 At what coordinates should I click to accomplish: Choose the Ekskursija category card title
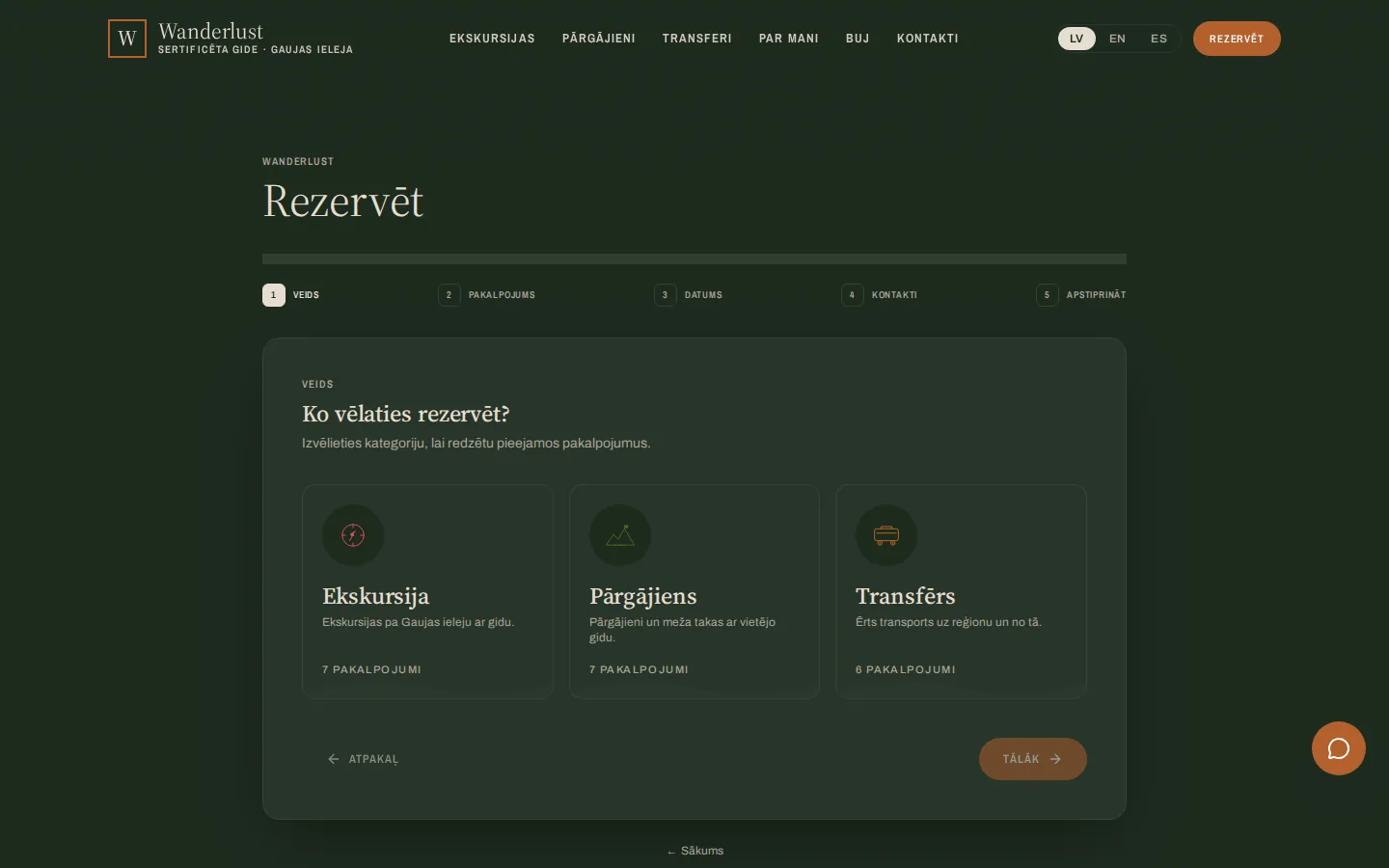point(375,596)
